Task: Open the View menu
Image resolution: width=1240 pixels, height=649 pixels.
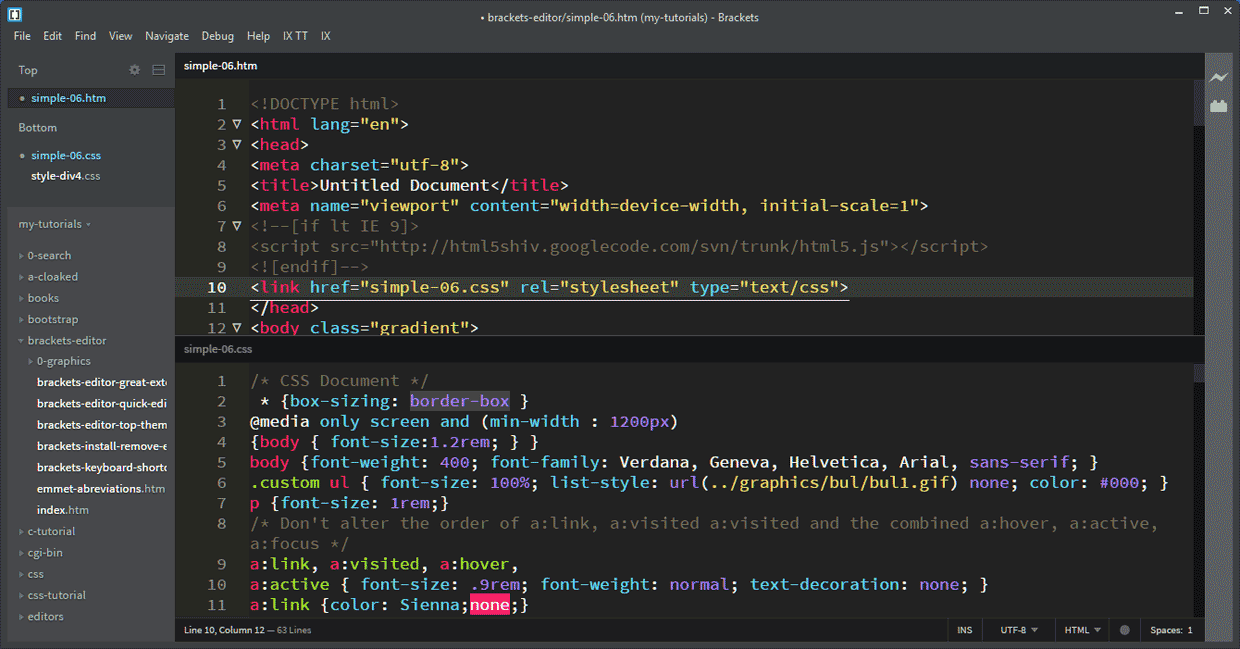Action: [120, 36]
